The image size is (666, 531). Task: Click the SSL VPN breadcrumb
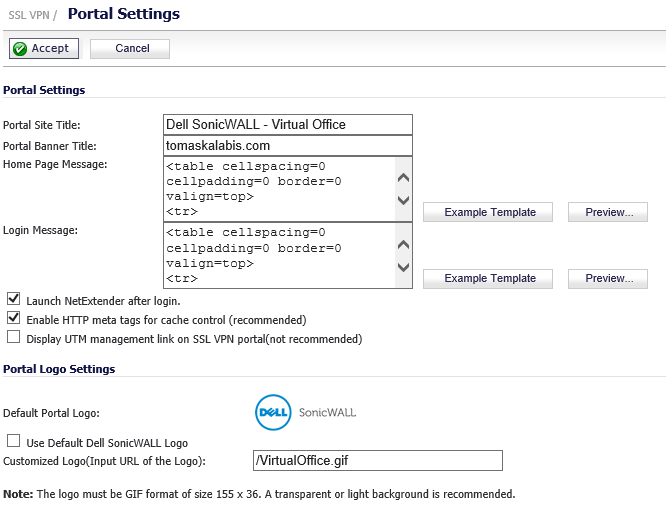pyautogui.click(x=29, y=15)
